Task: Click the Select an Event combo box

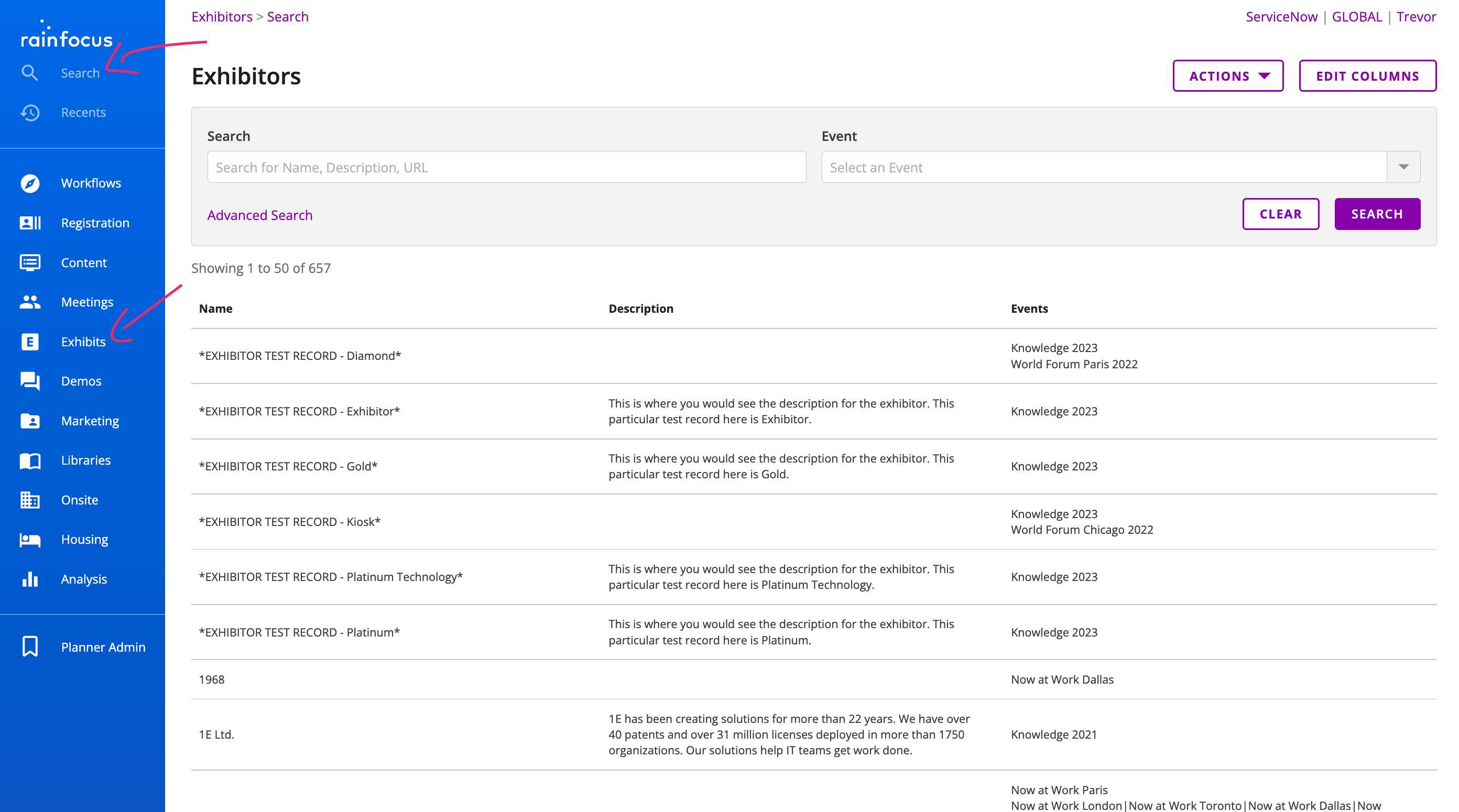Action: [x=1103, y=167]
